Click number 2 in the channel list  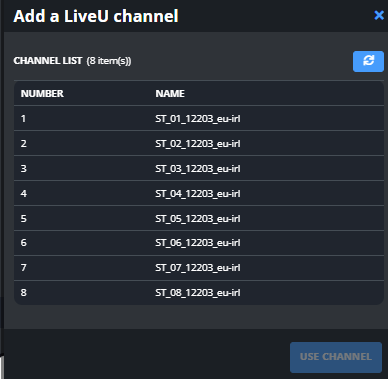(23, 143)
